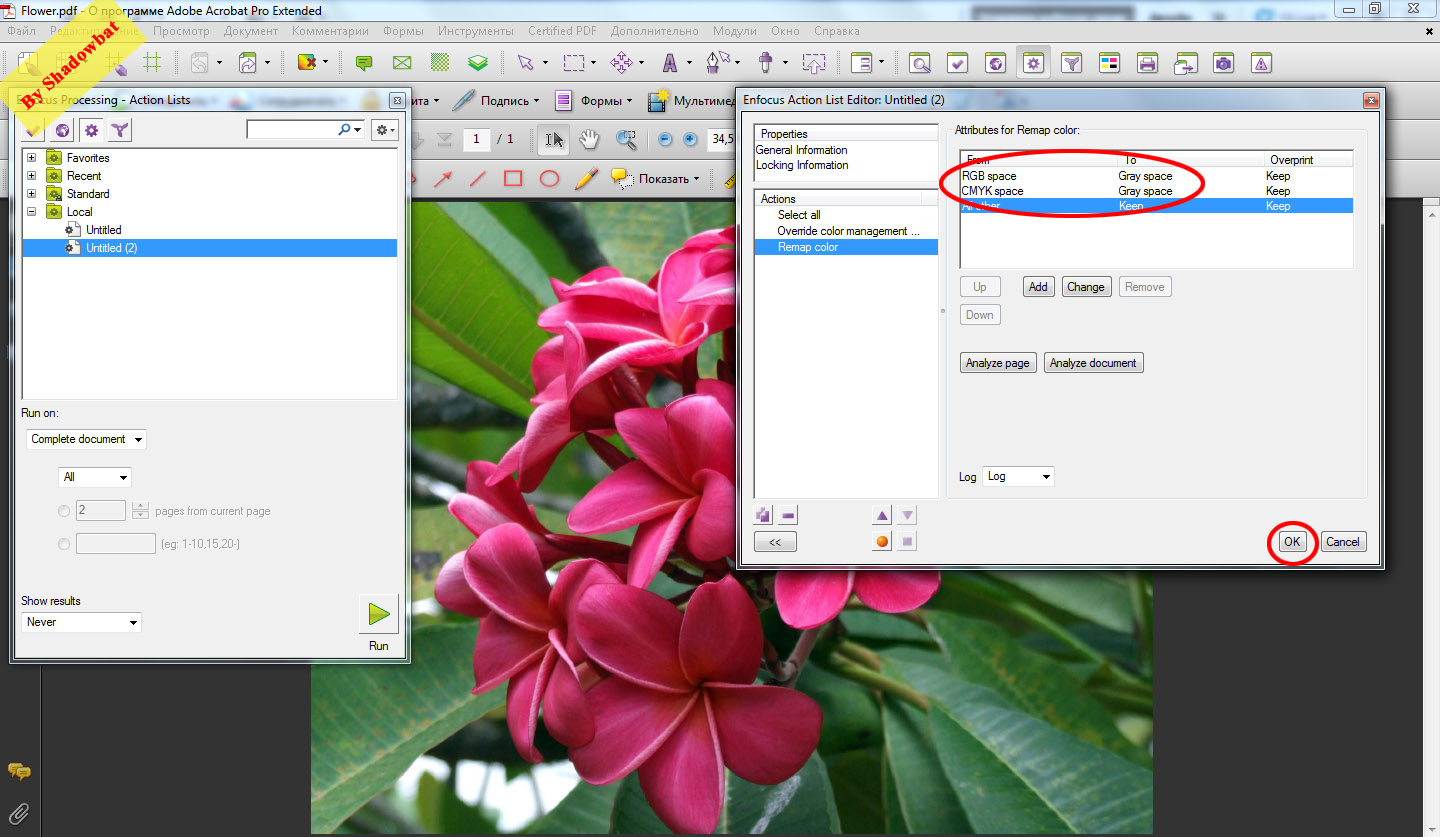Select the PitStop object selection arrow tool
The image size is (1440, 837).
[x=525, y=63]
